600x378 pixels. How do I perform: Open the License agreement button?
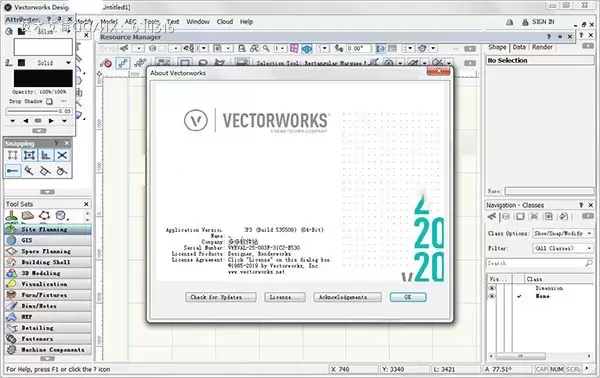coord(285,297)
